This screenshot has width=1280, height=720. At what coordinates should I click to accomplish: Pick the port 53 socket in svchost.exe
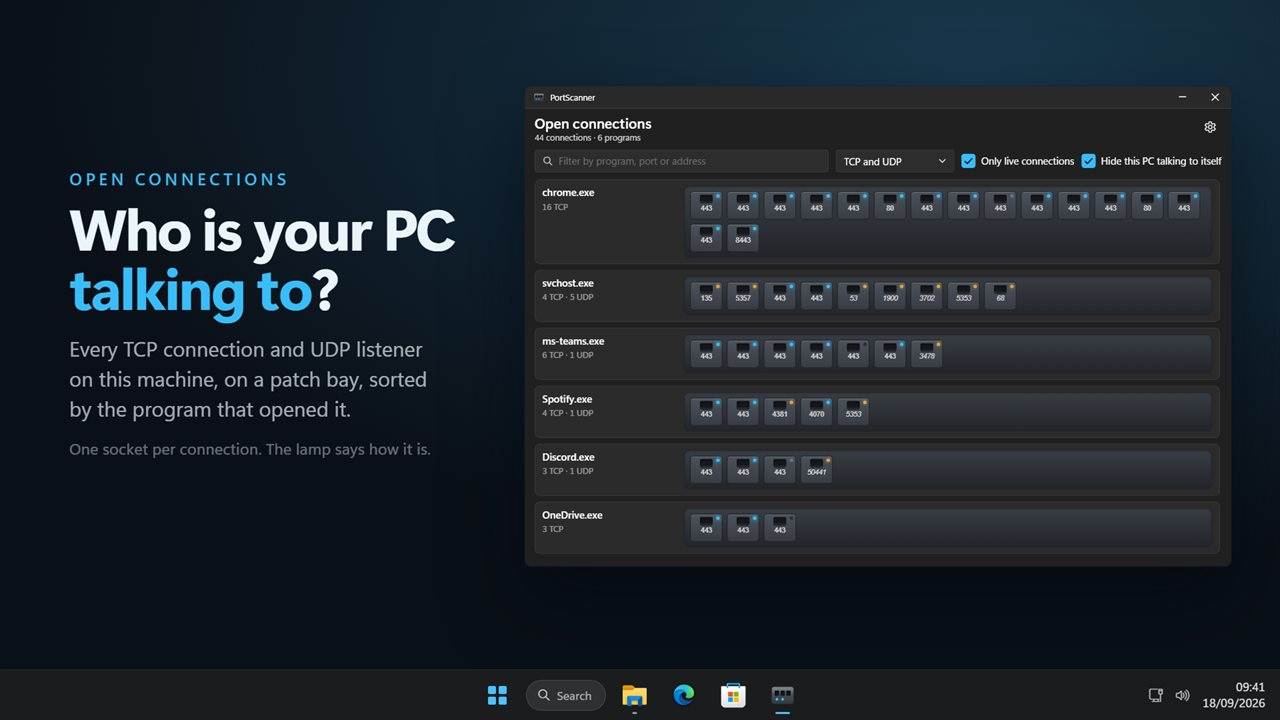point(853,295)
